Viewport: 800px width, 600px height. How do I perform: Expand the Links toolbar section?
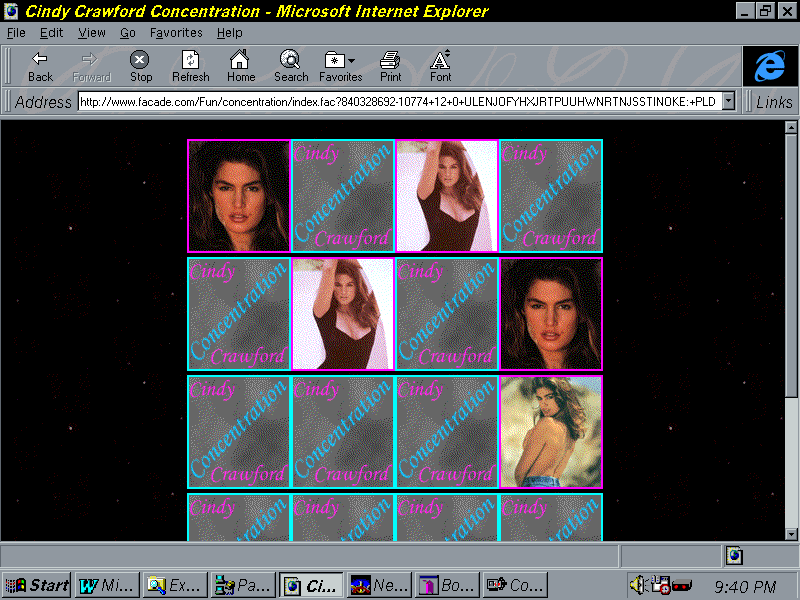(x=773, y=101)
